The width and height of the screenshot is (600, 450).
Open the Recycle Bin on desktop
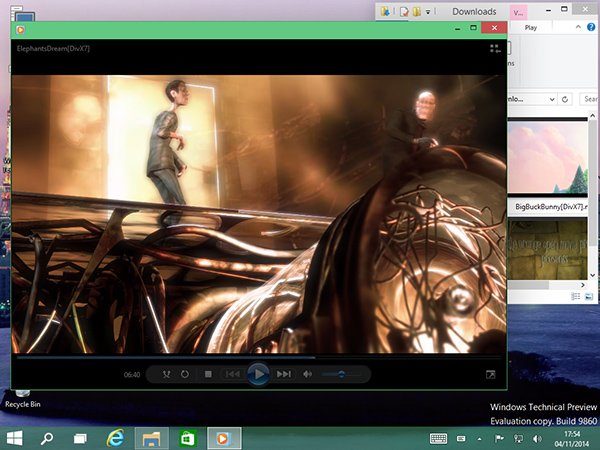(23, 399)
